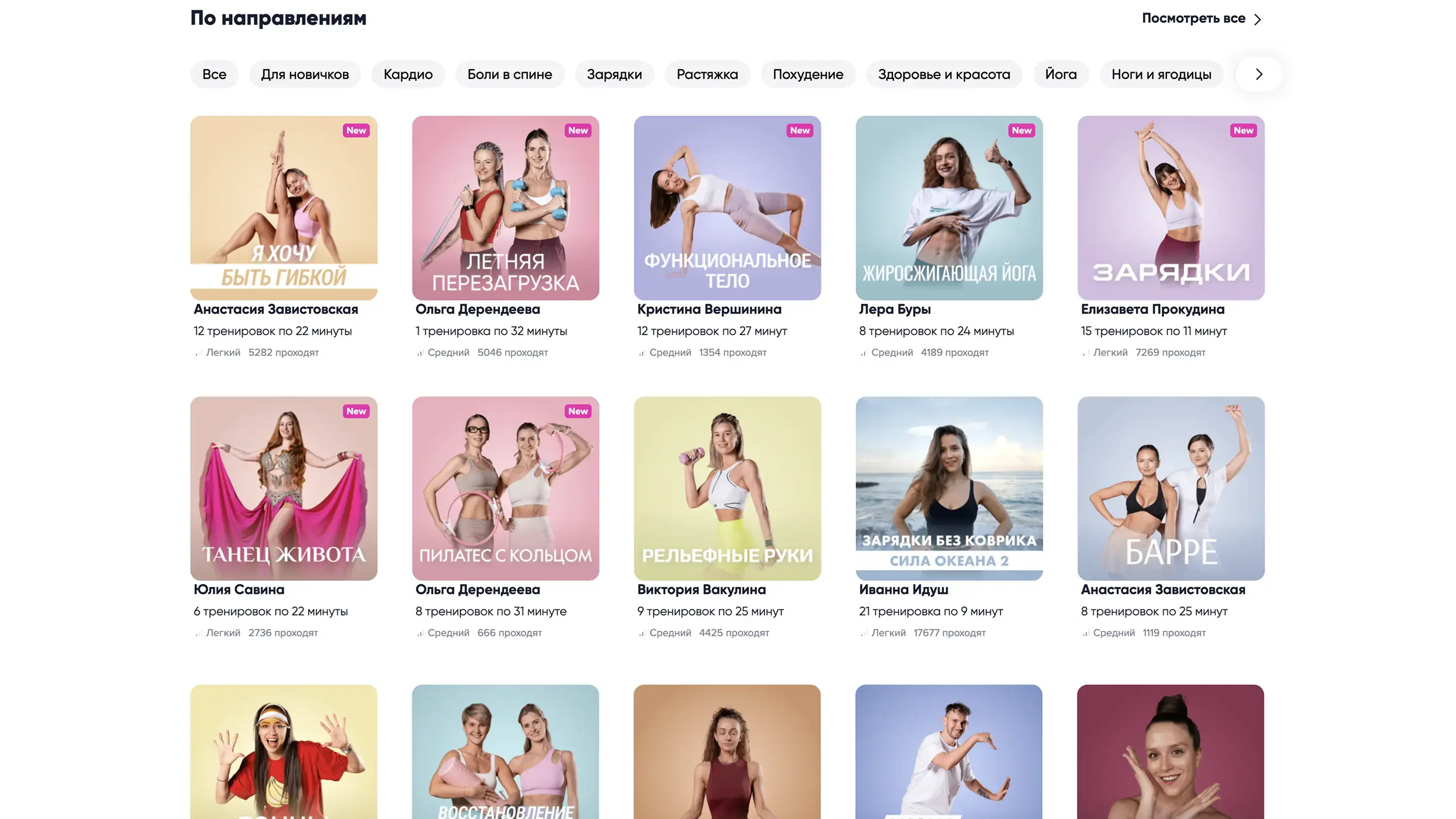
Task: Choose the Йога category chip
Action: pyautogui.click(x=1060, y=74)
